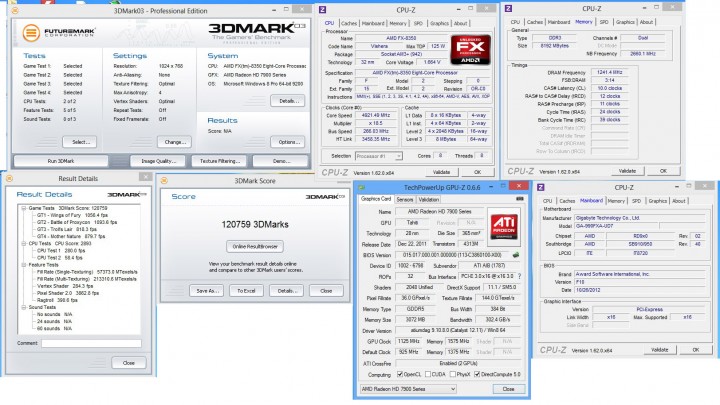The height and width of the screenshot is (405, 720).
Task: Click Options... under Results
Action: [288, 142]
